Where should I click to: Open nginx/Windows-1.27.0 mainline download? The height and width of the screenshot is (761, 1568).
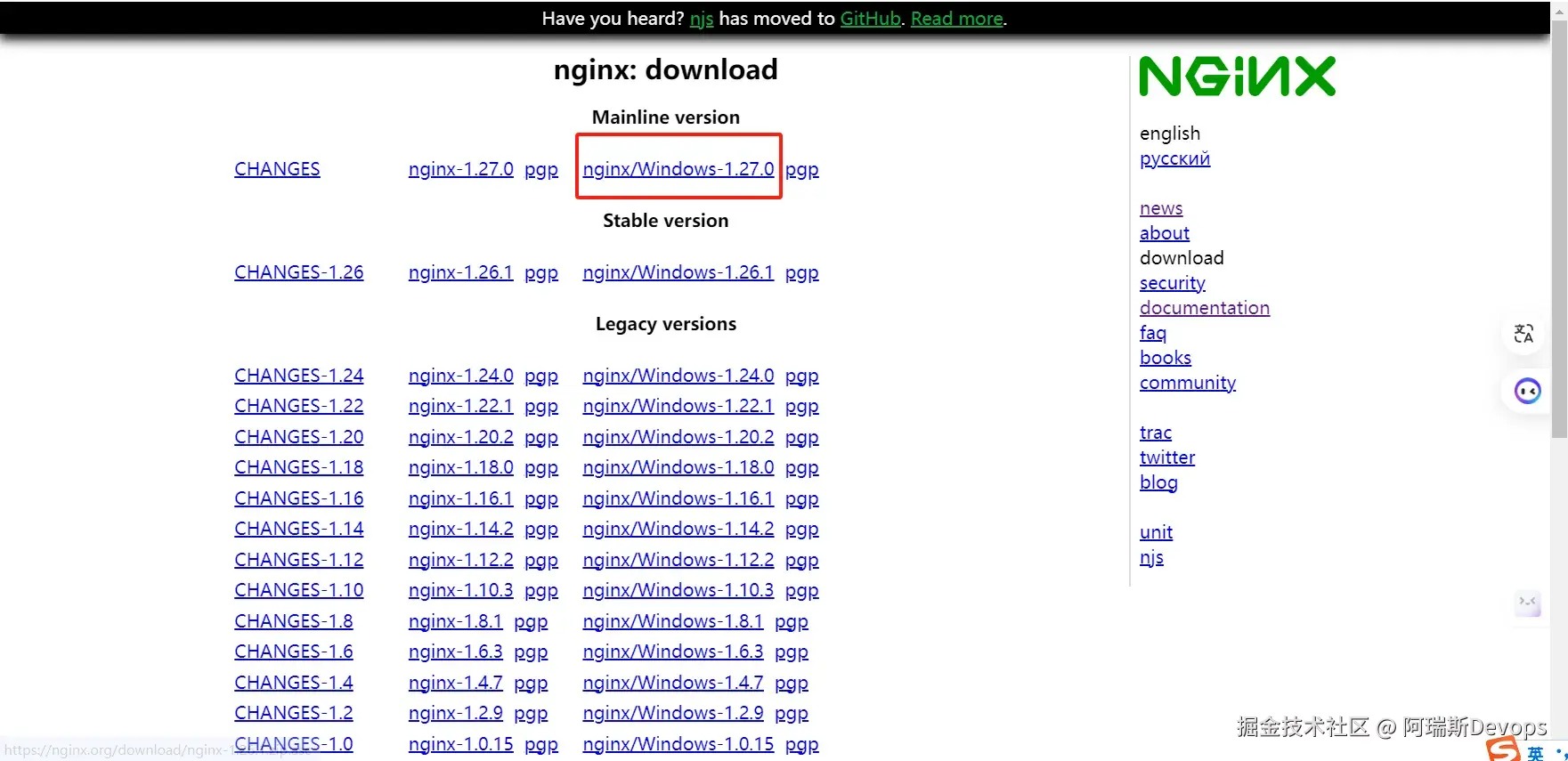pos(678,169)
